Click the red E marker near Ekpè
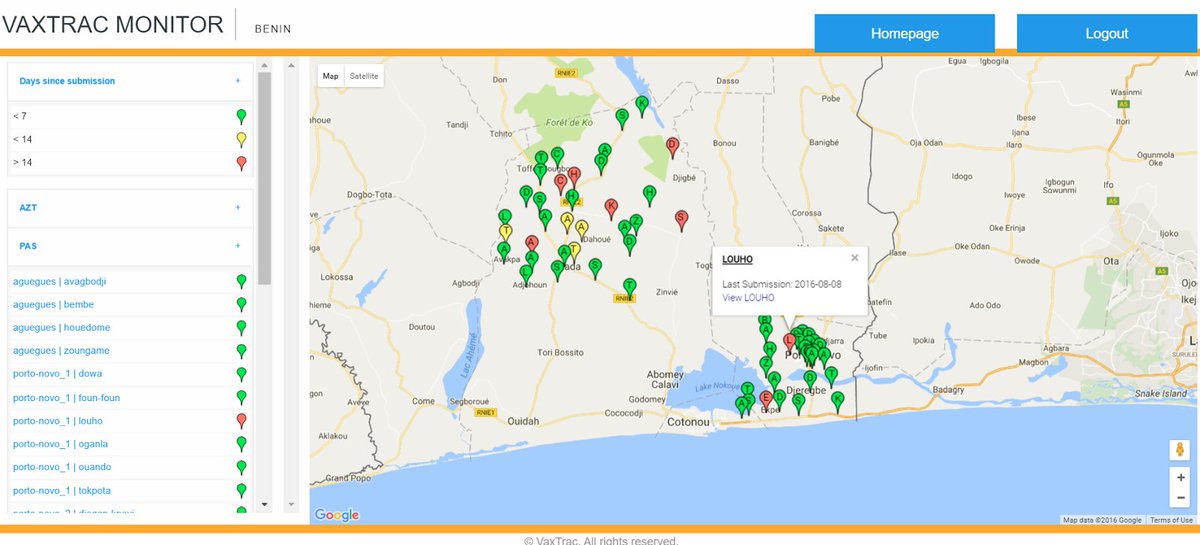Image resolution: width=1200 pixels, height=545 pixels. [766, 400]
